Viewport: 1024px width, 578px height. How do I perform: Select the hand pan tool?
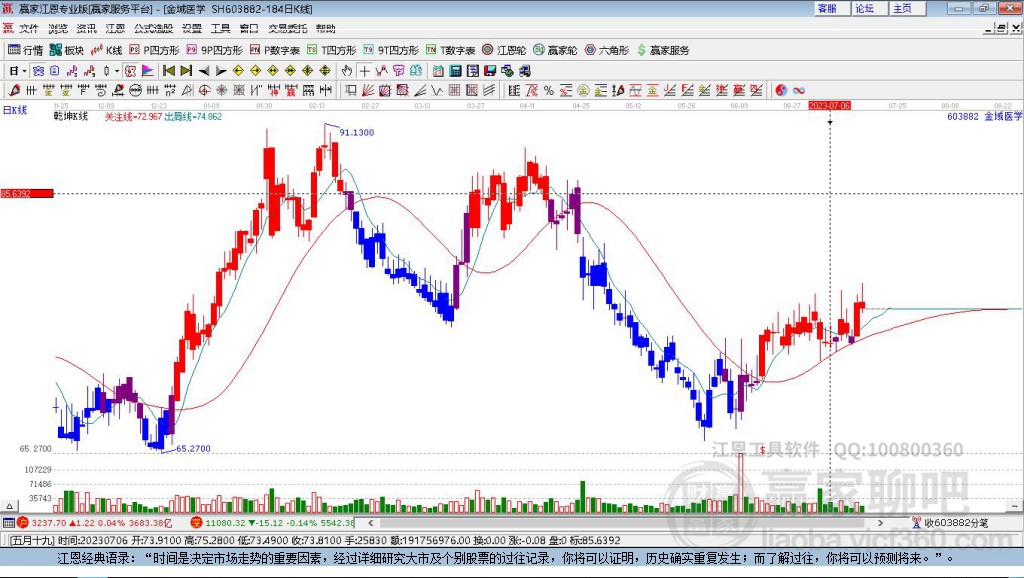(346, 71)
